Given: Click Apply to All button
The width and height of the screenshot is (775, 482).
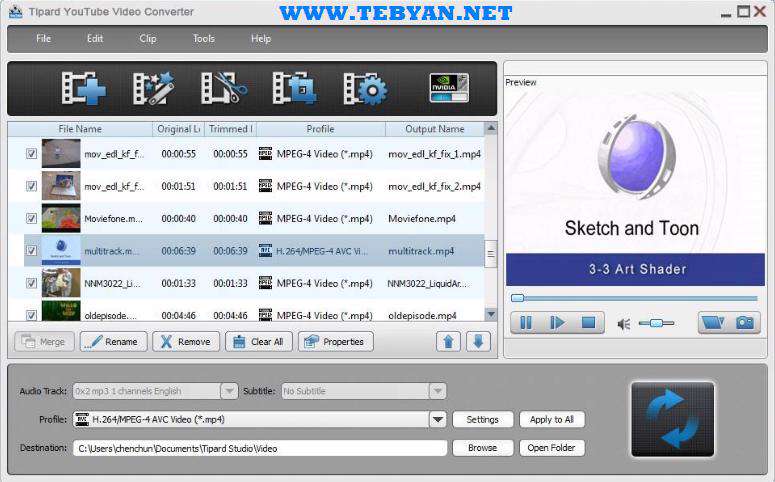Looking at the screenshot, I should 552,420.
